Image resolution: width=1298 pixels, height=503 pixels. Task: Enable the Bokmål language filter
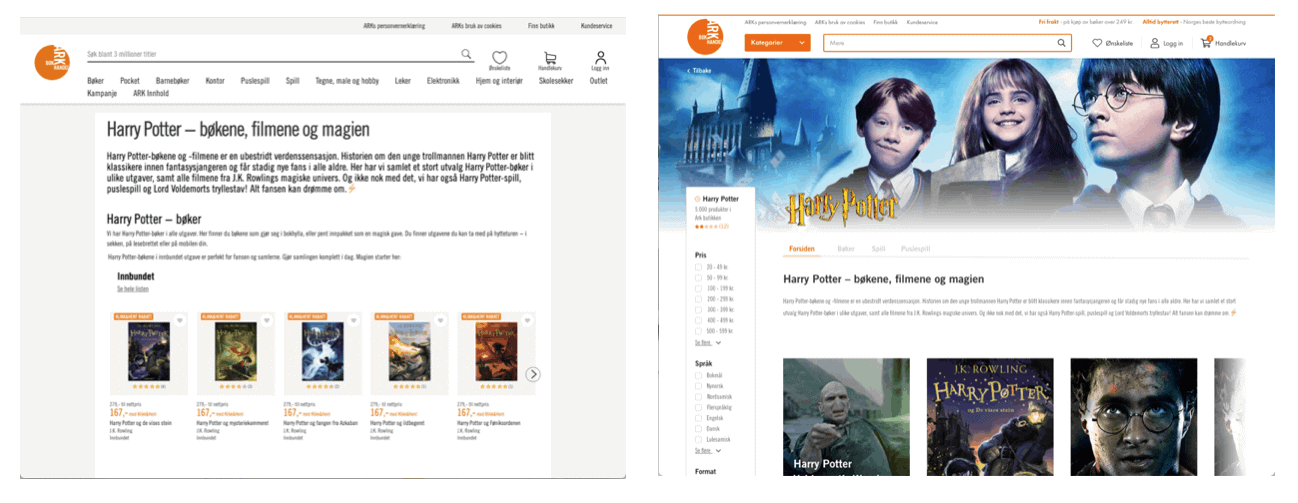pos(699,375)
